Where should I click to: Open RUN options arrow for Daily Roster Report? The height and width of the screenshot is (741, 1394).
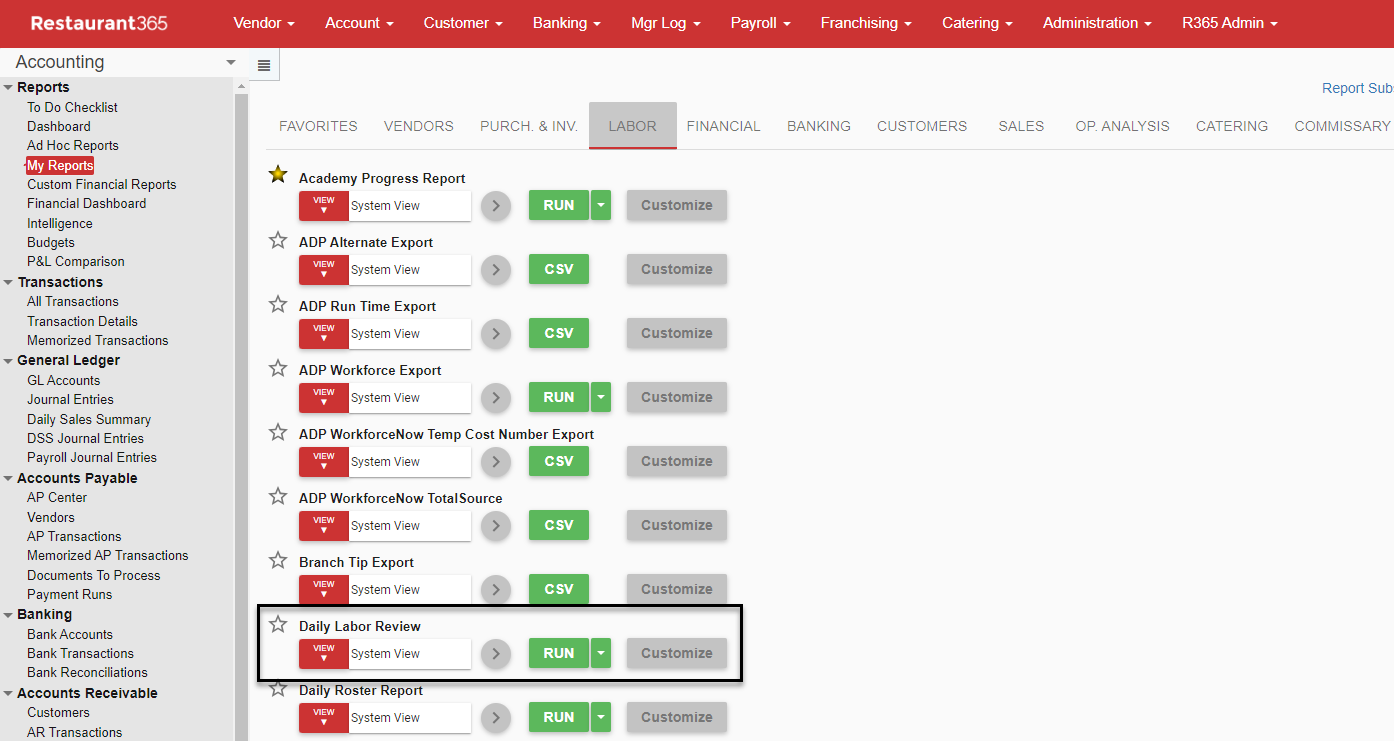click(x=601, y=717)
